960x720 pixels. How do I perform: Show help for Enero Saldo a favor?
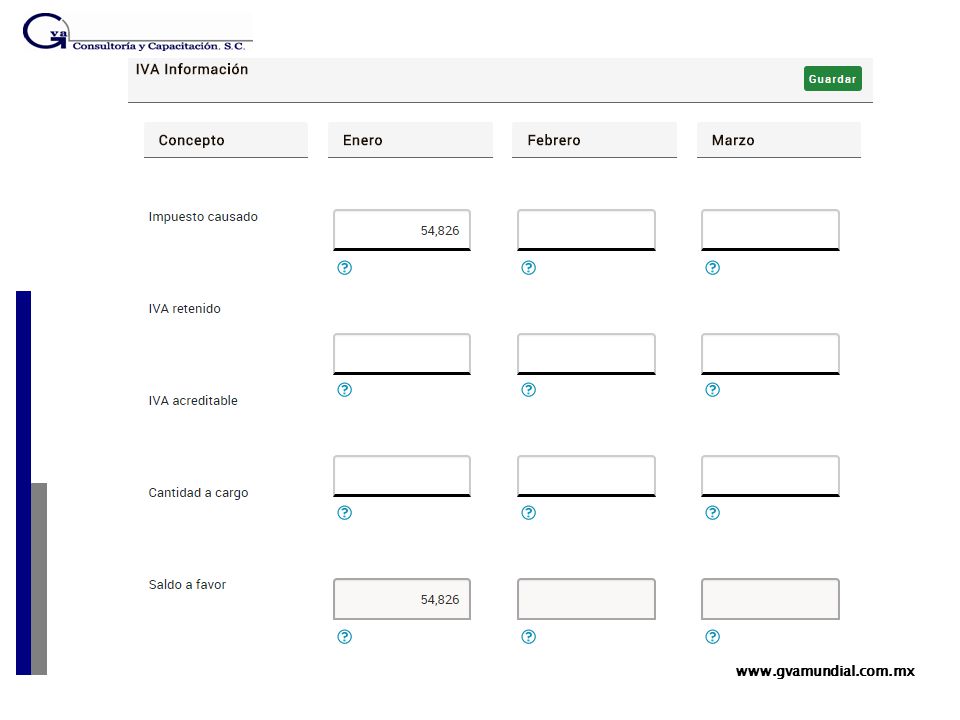(345, 637)
